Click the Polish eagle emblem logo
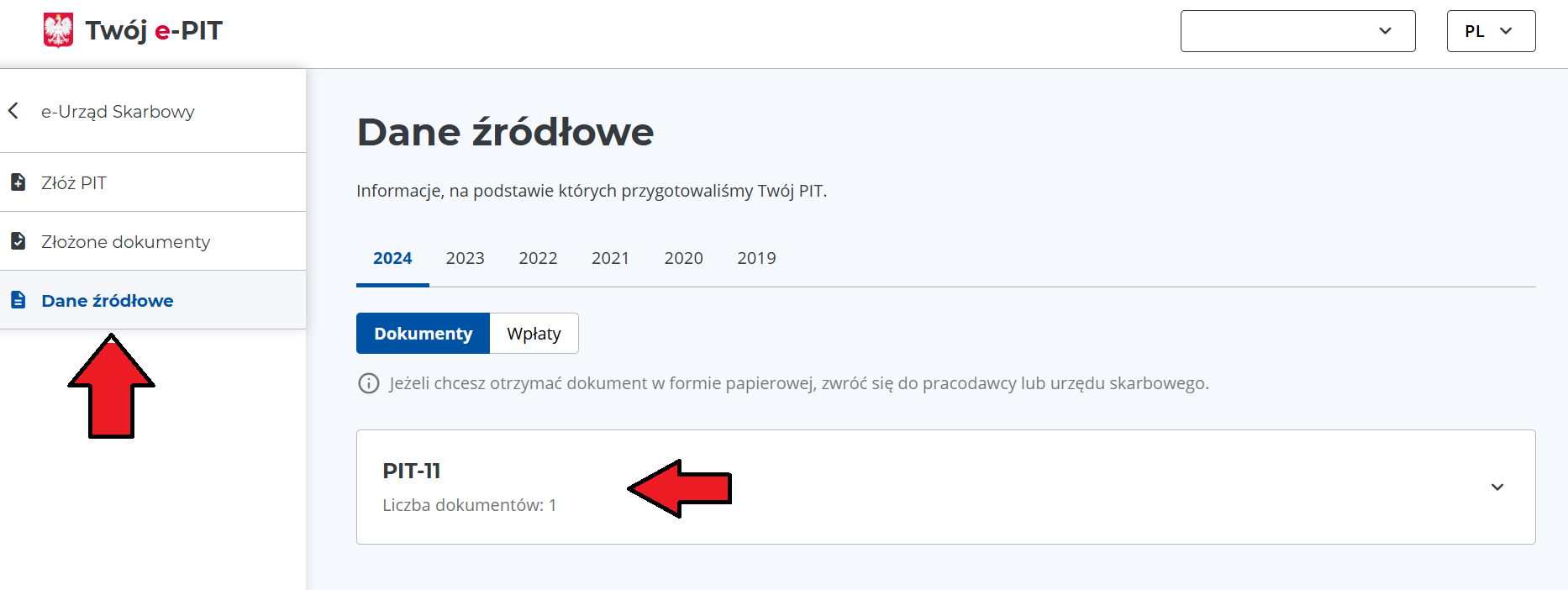Screen dimensions: 1568x590 [x=58, y=30]
